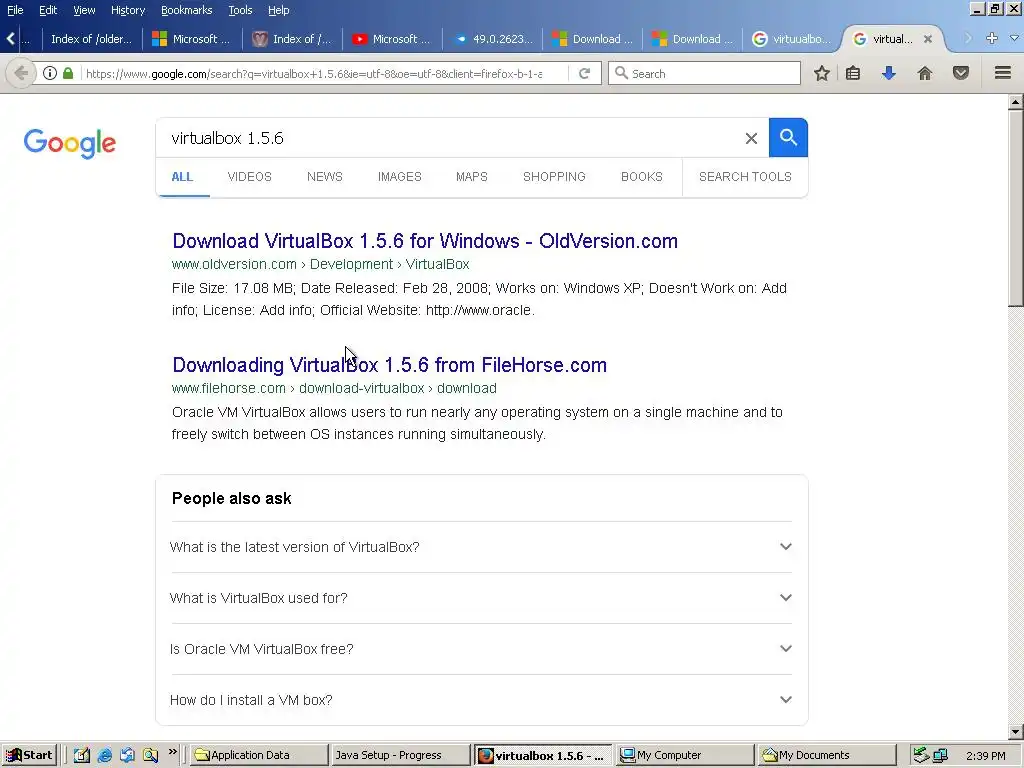Expand 'What is VirtualBox used for?'
This screenshot has height=768, width=1024.
[x=481, y=598]
